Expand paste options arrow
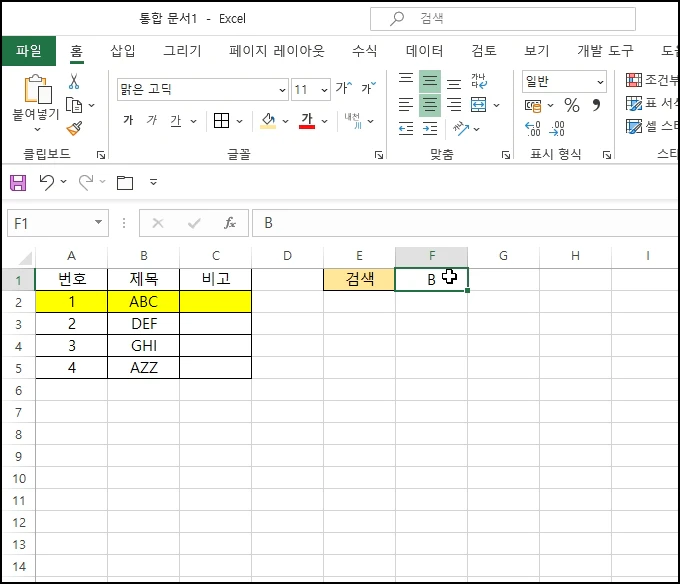The width and height of the screenshot is (680, 584). click(37, 129)
